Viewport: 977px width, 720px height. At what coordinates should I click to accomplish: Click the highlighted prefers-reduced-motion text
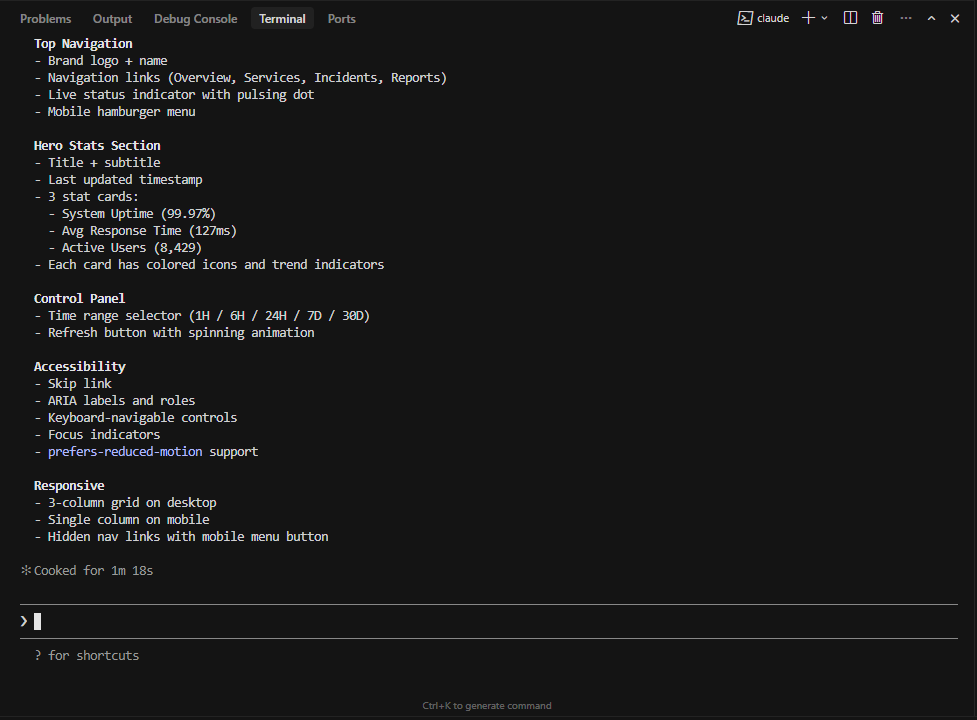pyautogui.click(x=125, y=452)
